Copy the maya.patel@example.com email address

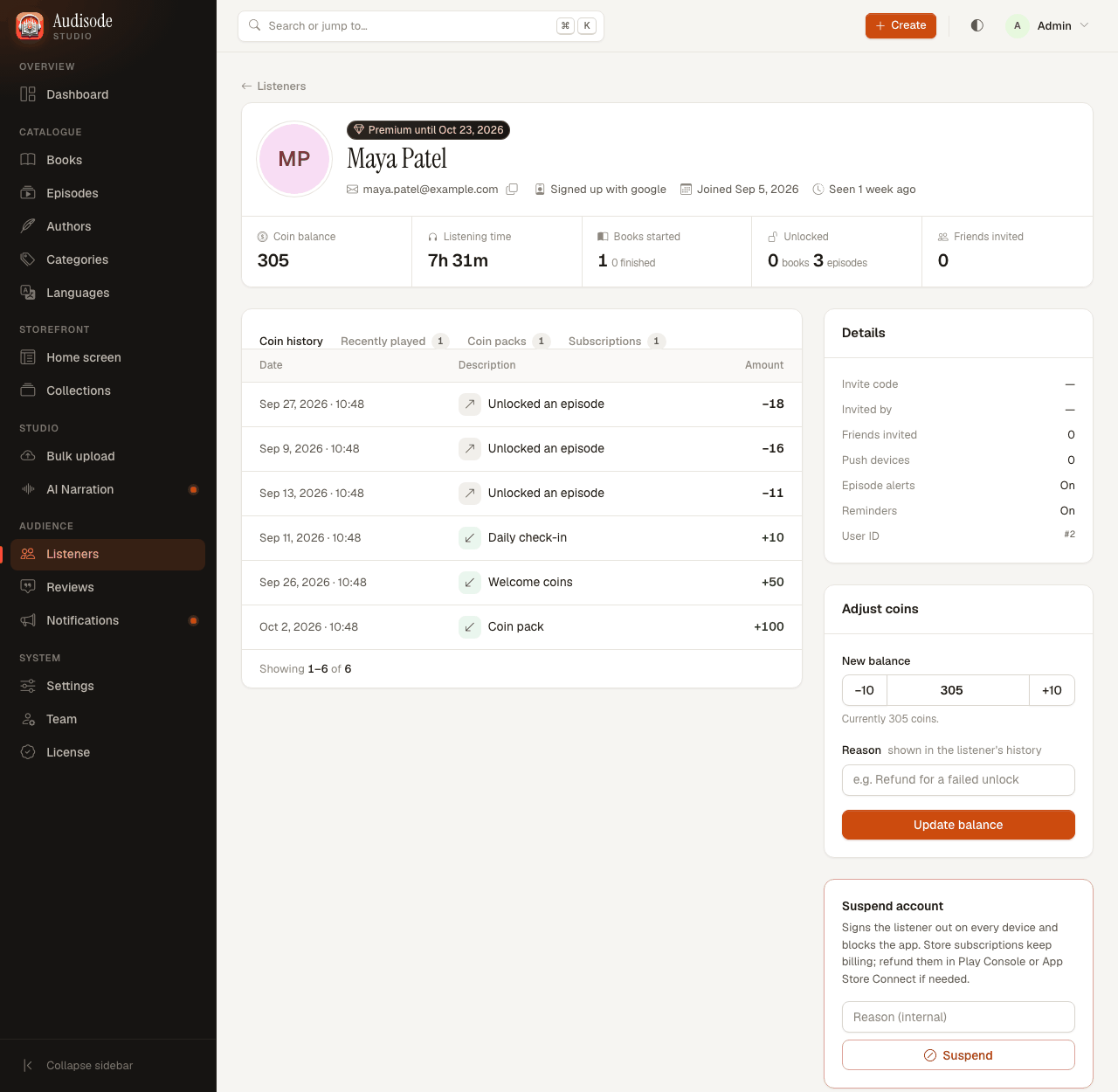pos(512,189)
